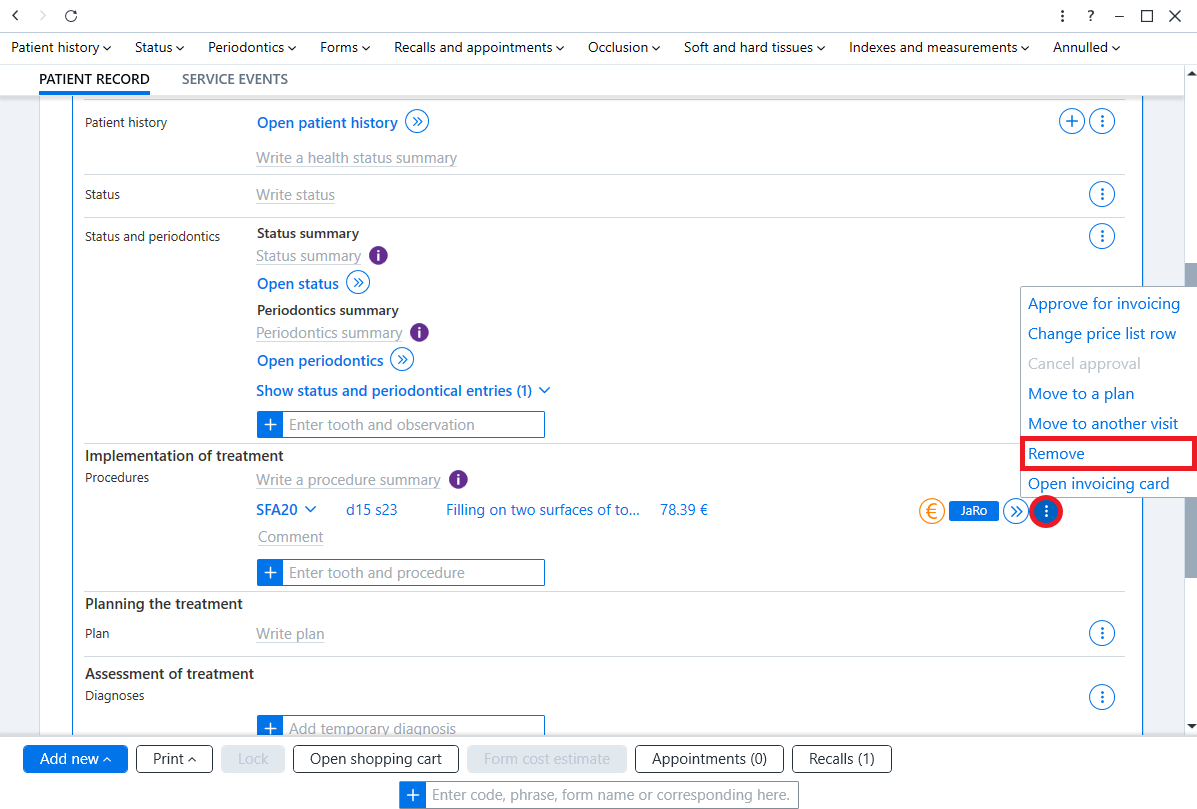Open three-dot menu in Status row
The height and width of the screenshot is (809, 1197).
point(1102,194)
